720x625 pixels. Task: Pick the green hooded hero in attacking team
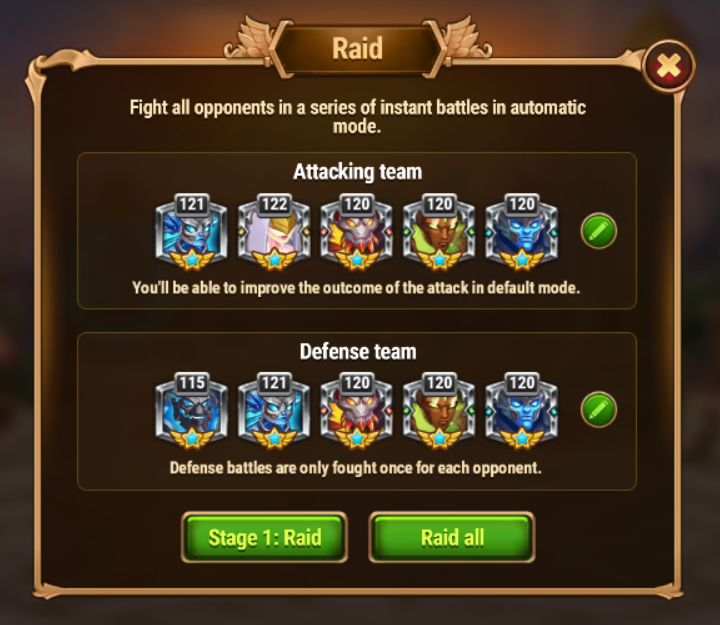tap(439, 232)
